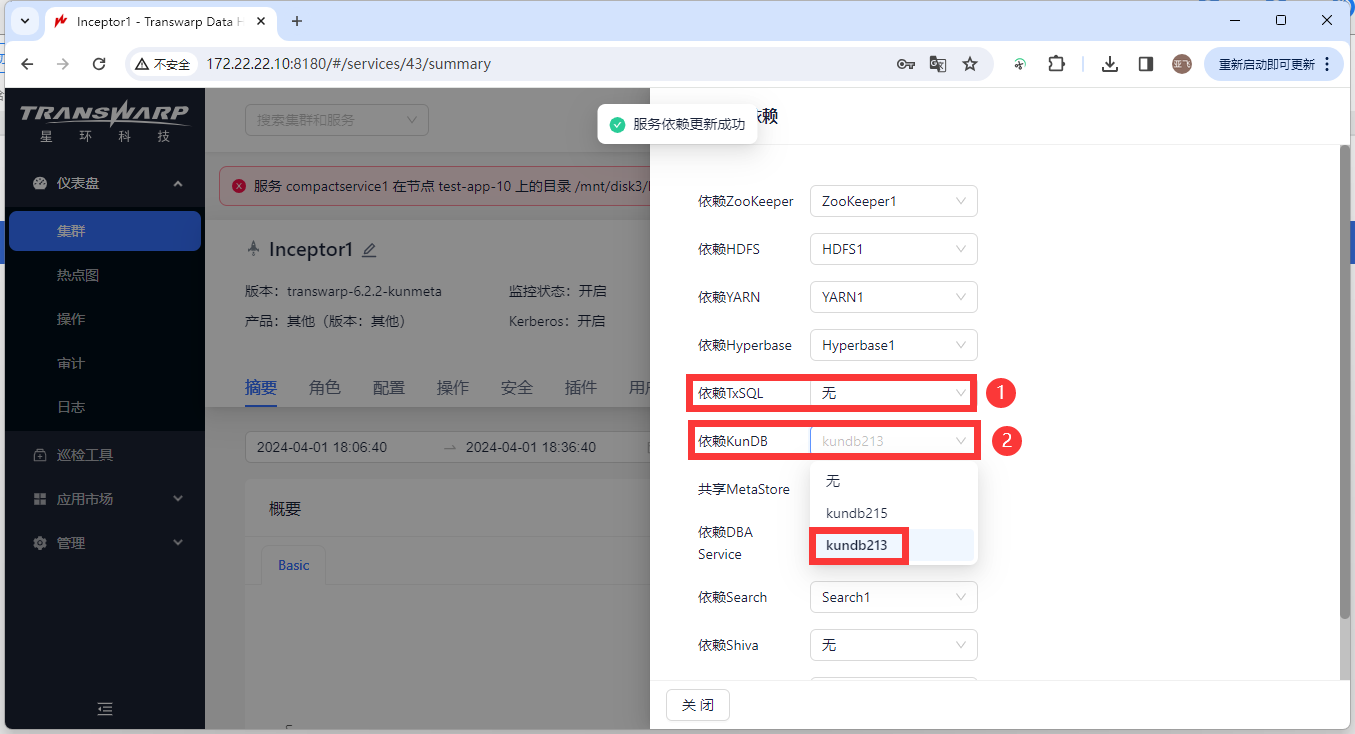Click the browser address bar URL
1355x734 pixels.
point(348,64)
